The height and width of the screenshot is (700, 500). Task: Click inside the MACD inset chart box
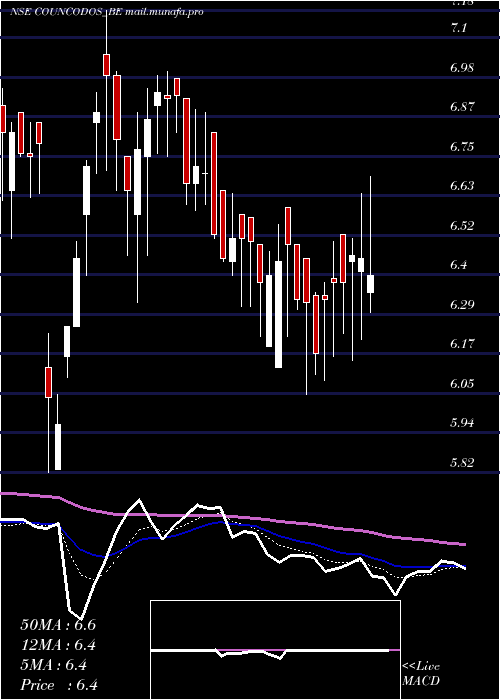275,650
